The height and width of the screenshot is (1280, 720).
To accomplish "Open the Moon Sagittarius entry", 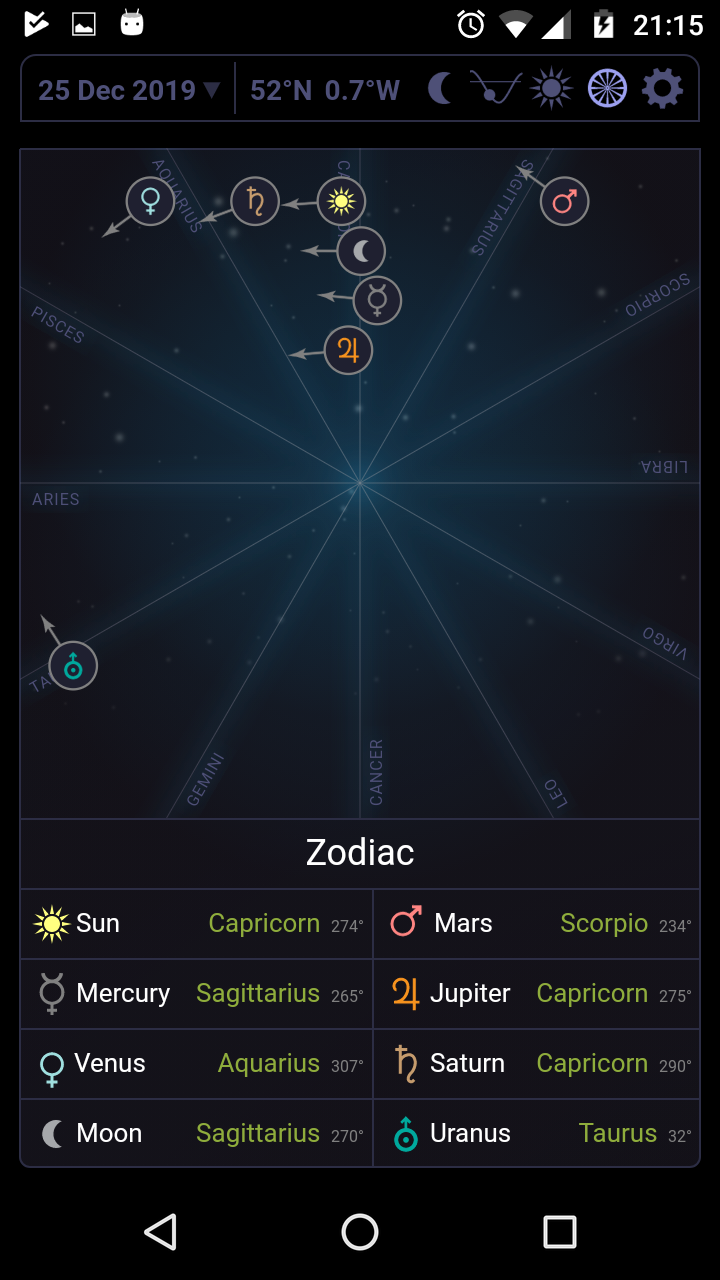I will [197, 1134].
